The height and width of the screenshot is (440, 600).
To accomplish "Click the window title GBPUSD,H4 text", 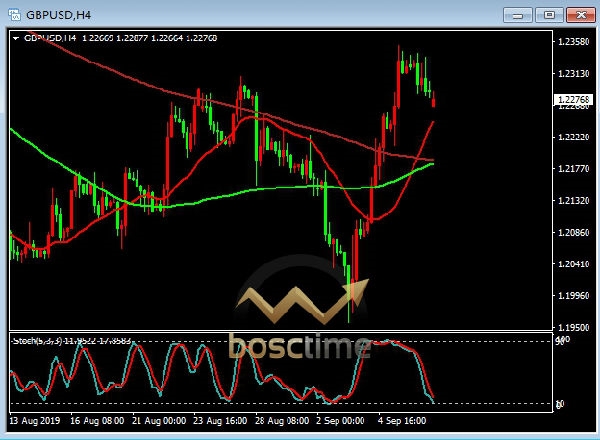I will click(58, 14).
